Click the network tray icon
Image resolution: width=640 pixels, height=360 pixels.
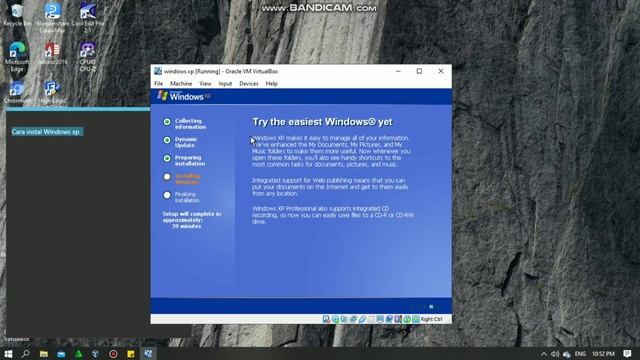[x=567, y=354]
